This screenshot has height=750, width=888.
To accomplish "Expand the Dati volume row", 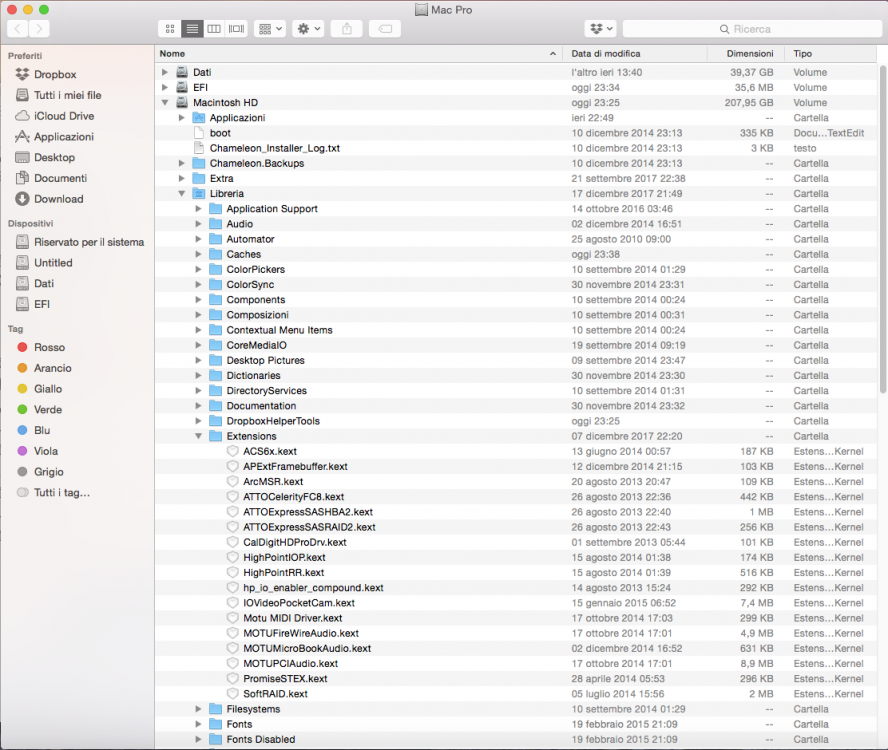I will tap(164, 72).
